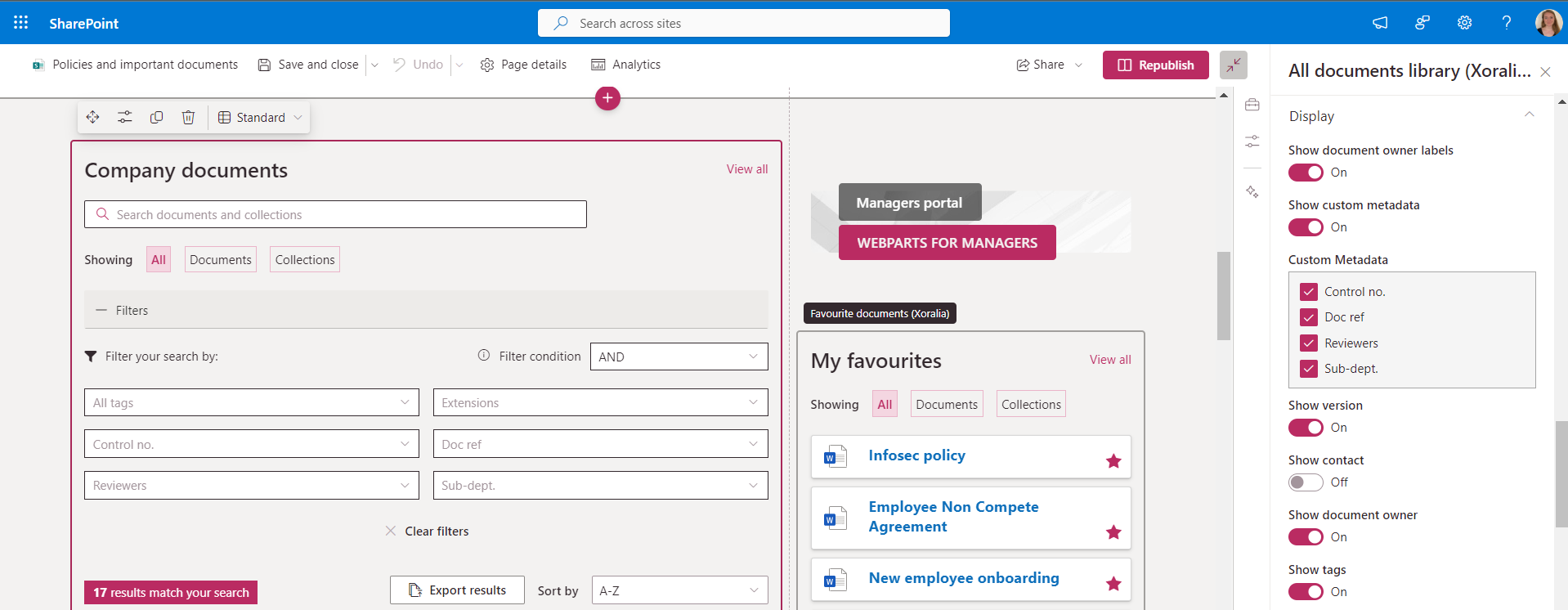Viewport: 1568px width, 610px height.
Task: Turn off the Show tags toggle
Action: coord(1306,592)
